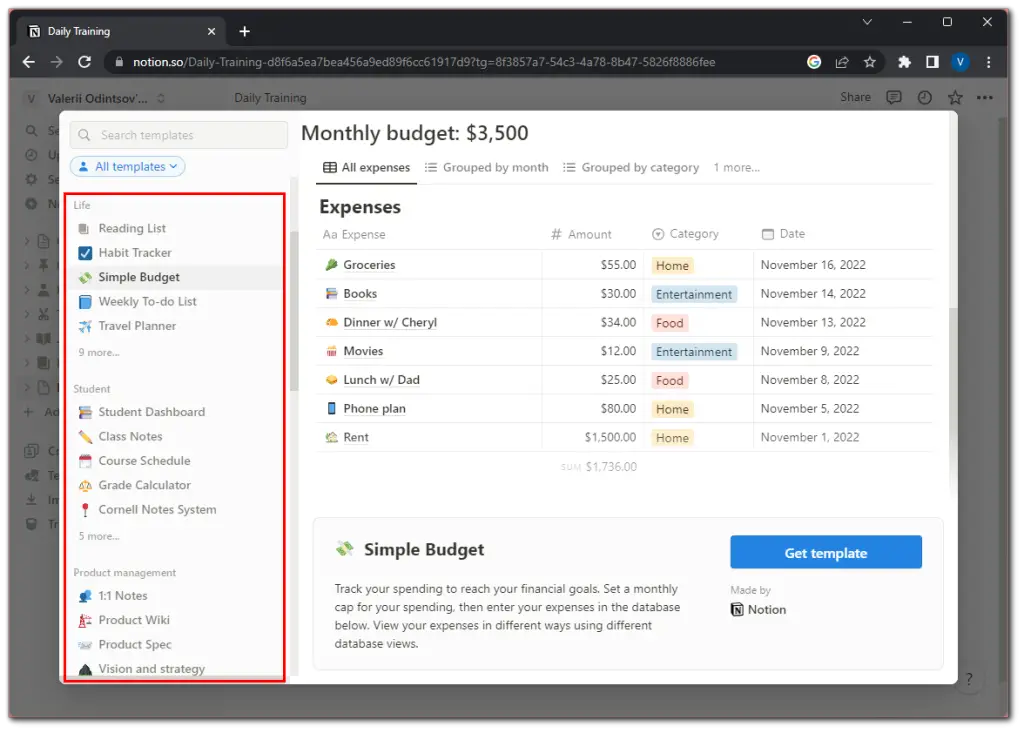
Task: Click the Student Dashboard books icon
Action: (x=85, y=412)
